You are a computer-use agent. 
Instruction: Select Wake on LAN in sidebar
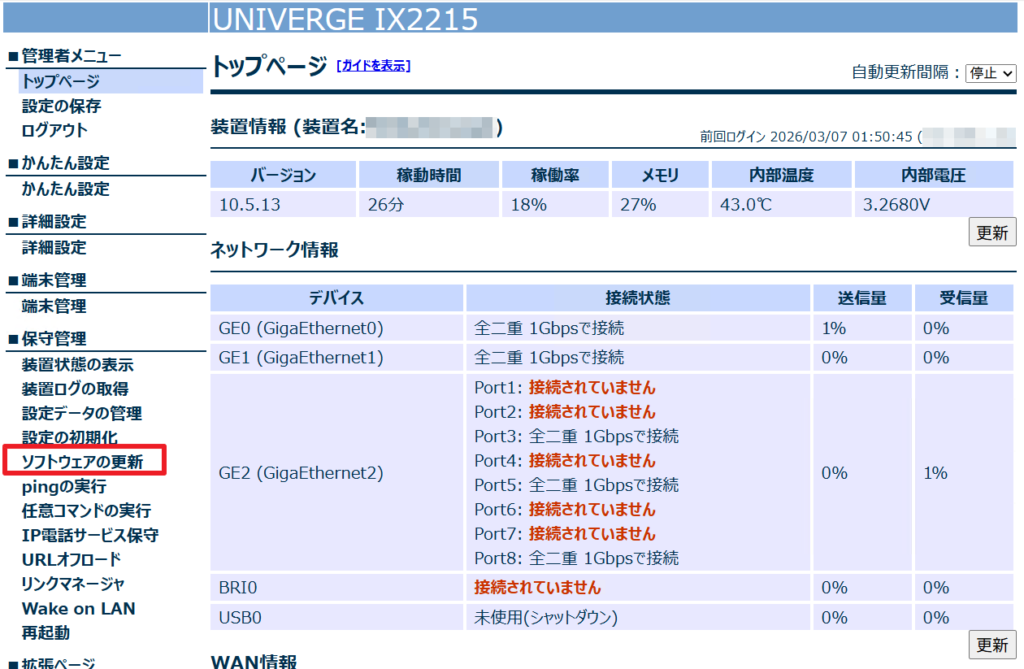[x=78, y=608]
